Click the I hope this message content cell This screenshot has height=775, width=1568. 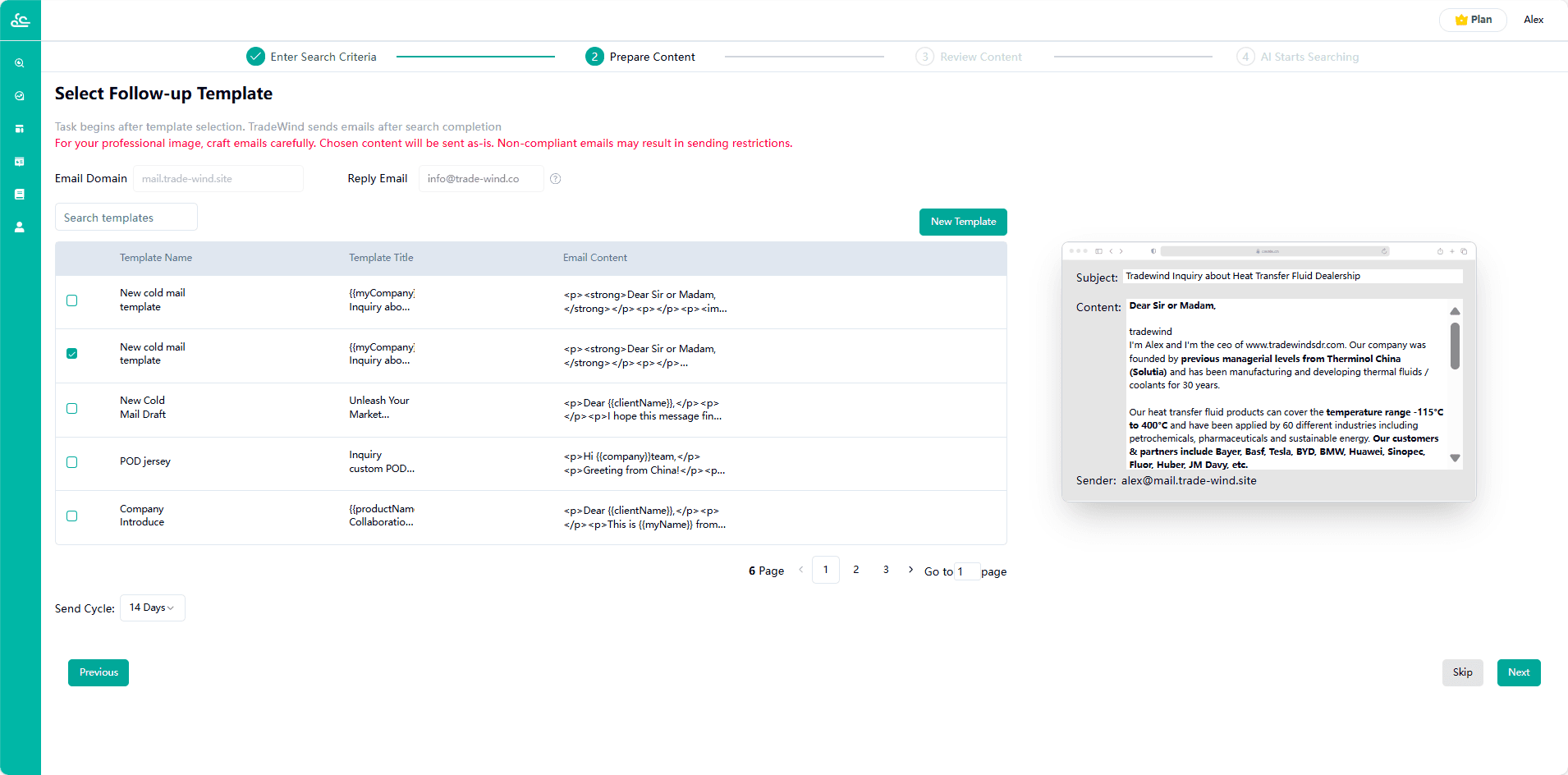pos(643,410)
